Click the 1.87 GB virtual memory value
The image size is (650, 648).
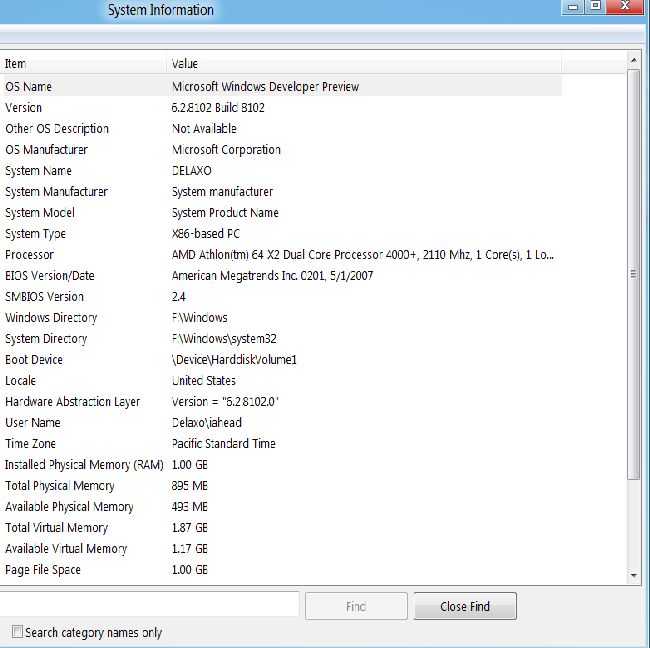click(x=189, y=527)
